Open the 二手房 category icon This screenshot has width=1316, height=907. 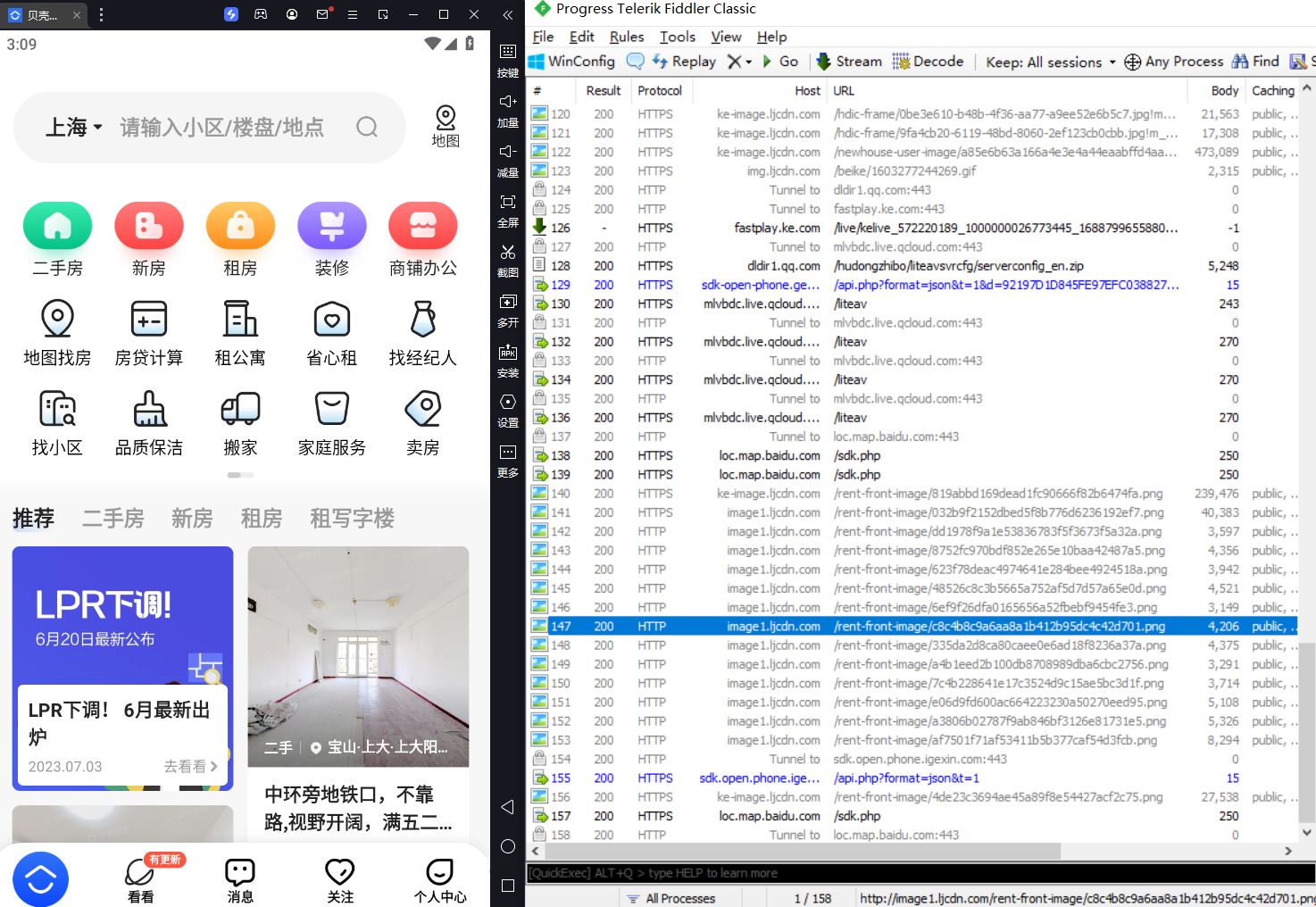click(x=57, y=226)
